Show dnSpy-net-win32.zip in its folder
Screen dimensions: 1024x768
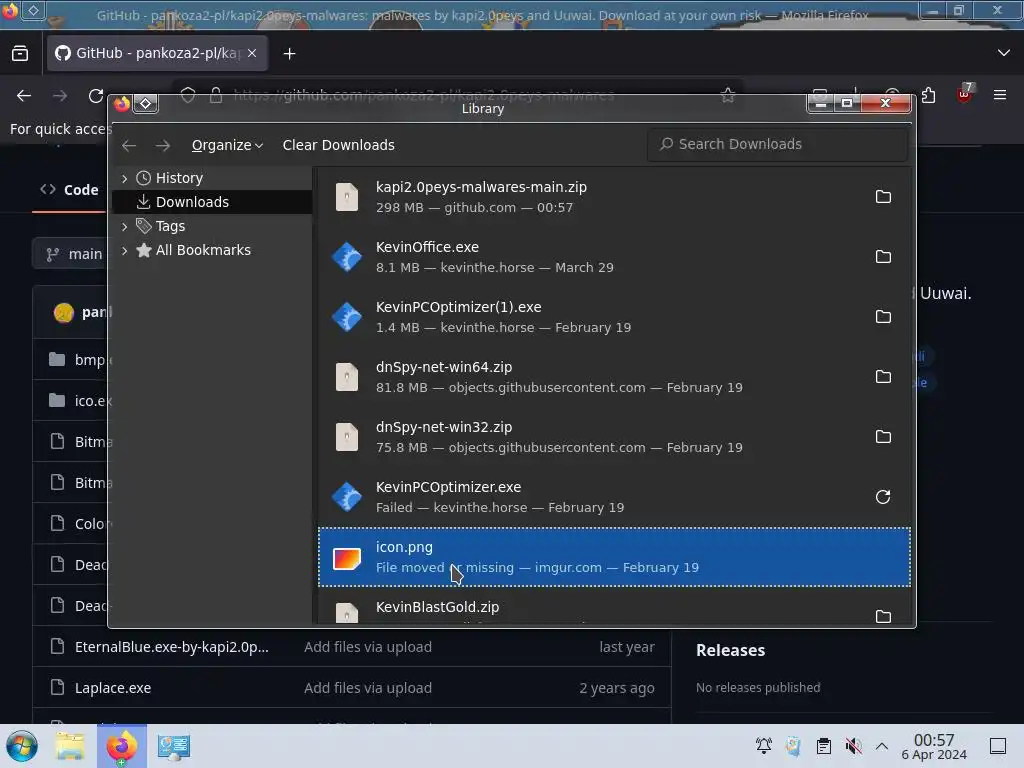click(x=882, y=437)
